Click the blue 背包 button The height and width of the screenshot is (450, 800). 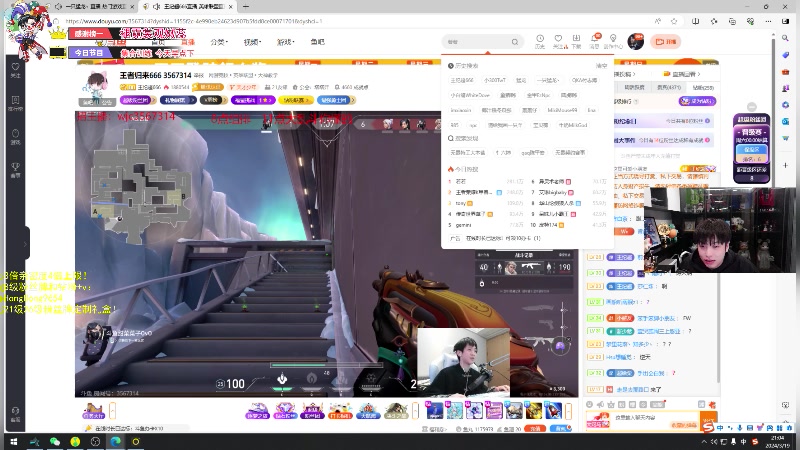561,429
